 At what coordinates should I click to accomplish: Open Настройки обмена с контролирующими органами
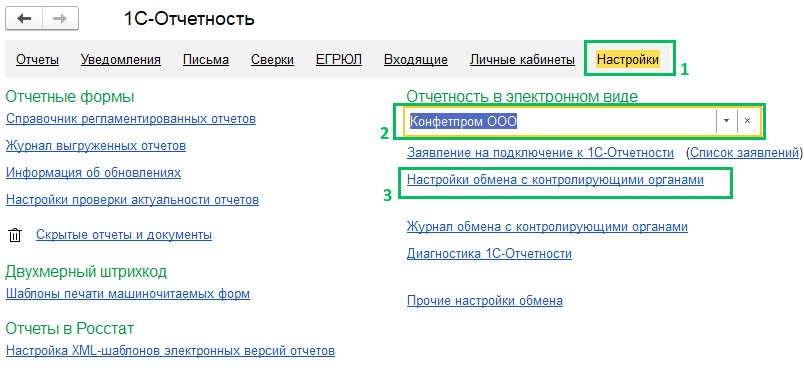(555, 180)
